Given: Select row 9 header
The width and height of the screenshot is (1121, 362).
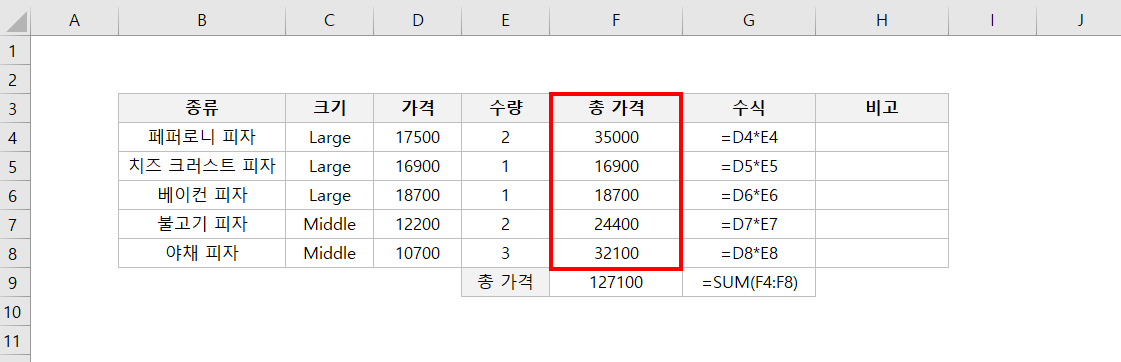Looking at the screenshot, I should (15, 282).
